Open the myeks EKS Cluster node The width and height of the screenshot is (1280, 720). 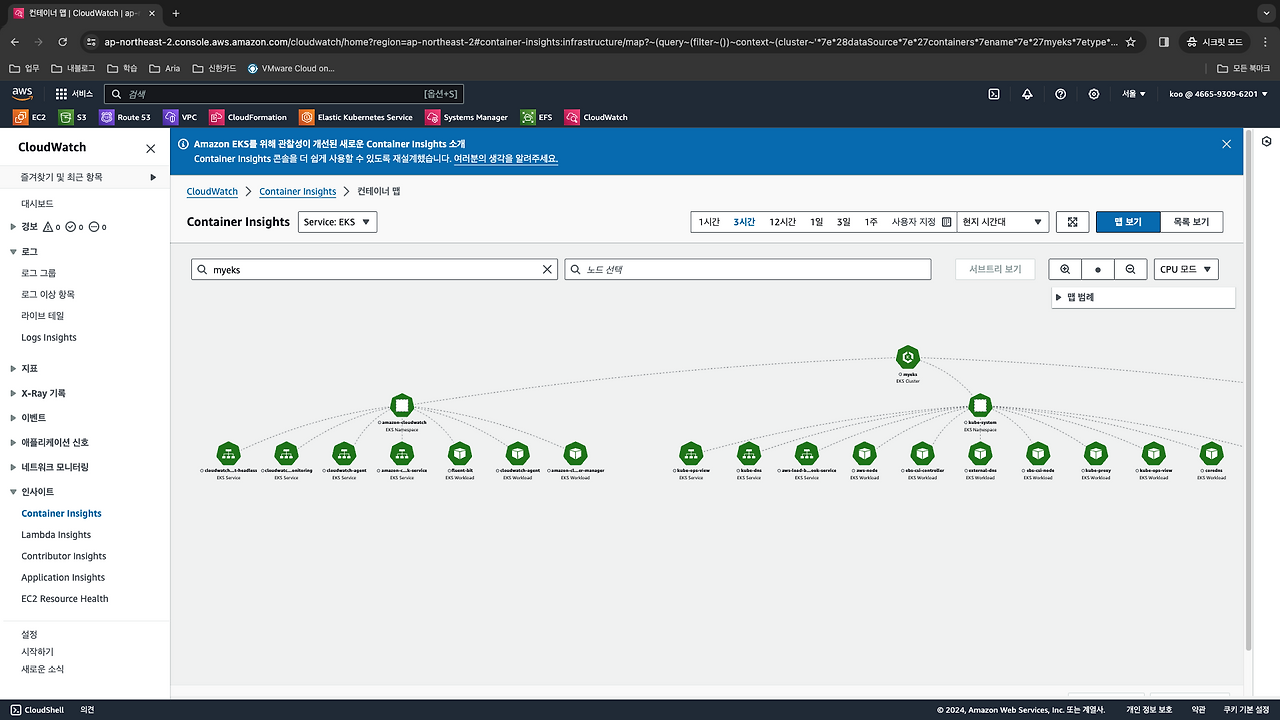click(908, 357)
